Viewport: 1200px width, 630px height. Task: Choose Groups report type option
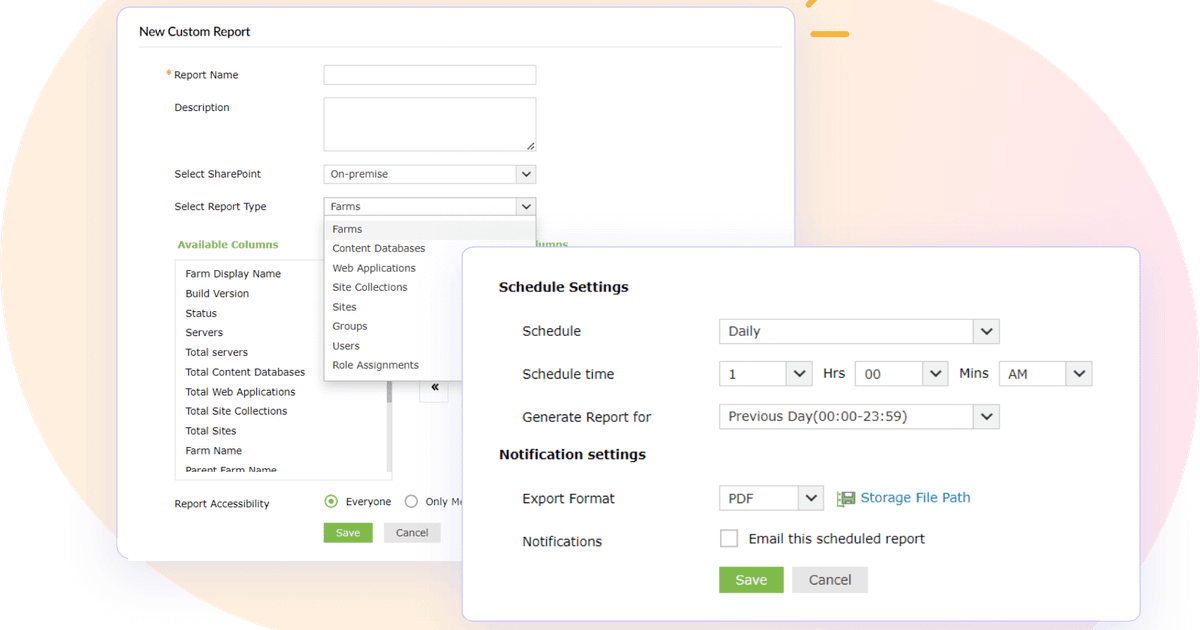(350, 326)
